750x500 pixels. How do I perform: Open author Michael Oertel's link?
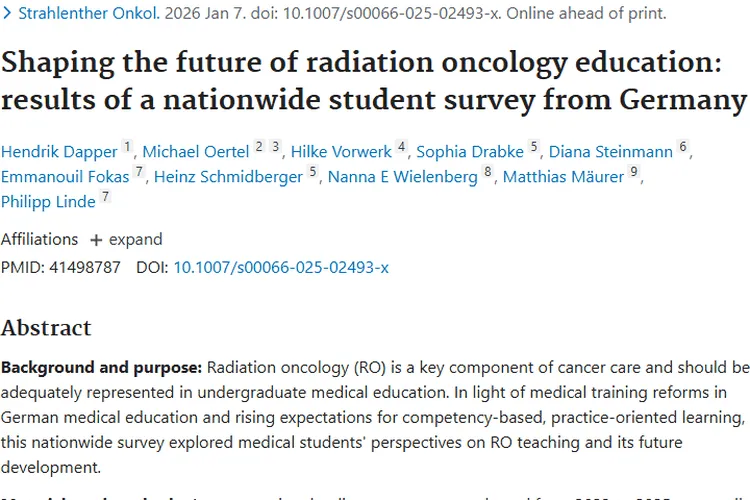[196, 152]
